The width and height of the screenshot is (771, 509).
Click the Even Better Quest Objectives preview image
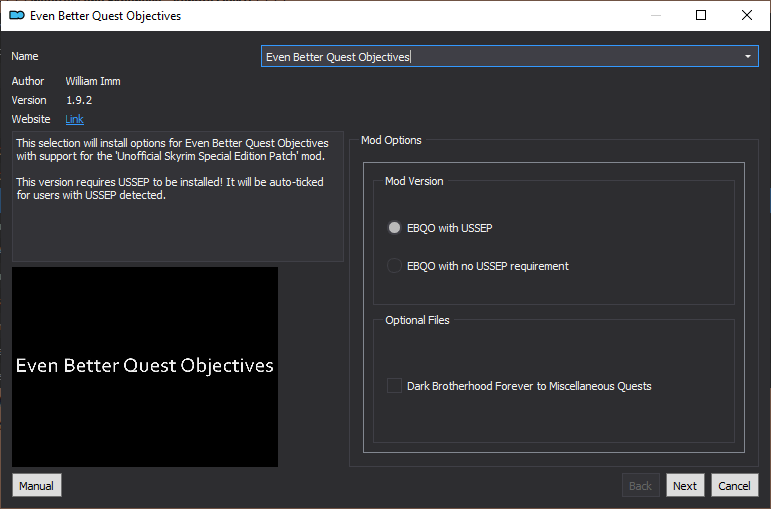pos(145,367)
